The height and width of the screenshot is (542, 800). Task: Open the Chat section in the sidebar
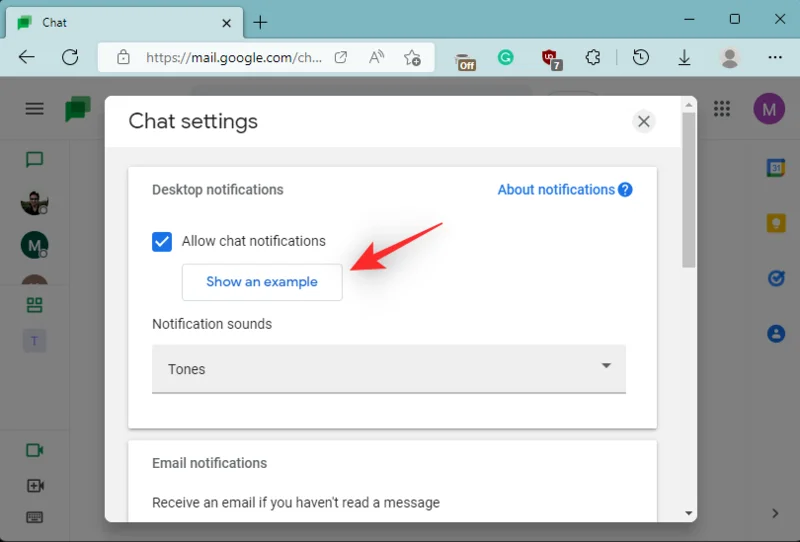[34, 160]
